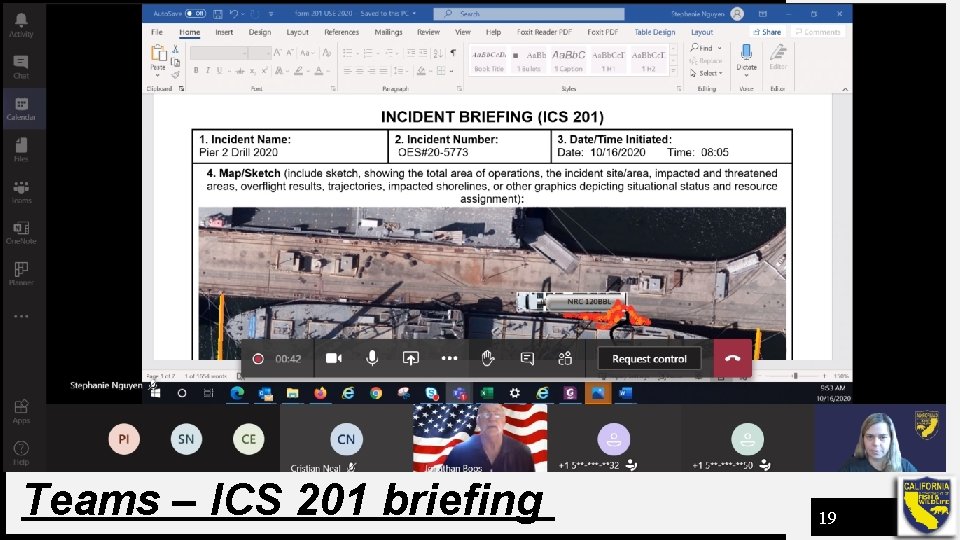Open OneNote app in Teams sidebar
Image resolution: width=960 pixels, height=540 pixels.
coord(21,233)
